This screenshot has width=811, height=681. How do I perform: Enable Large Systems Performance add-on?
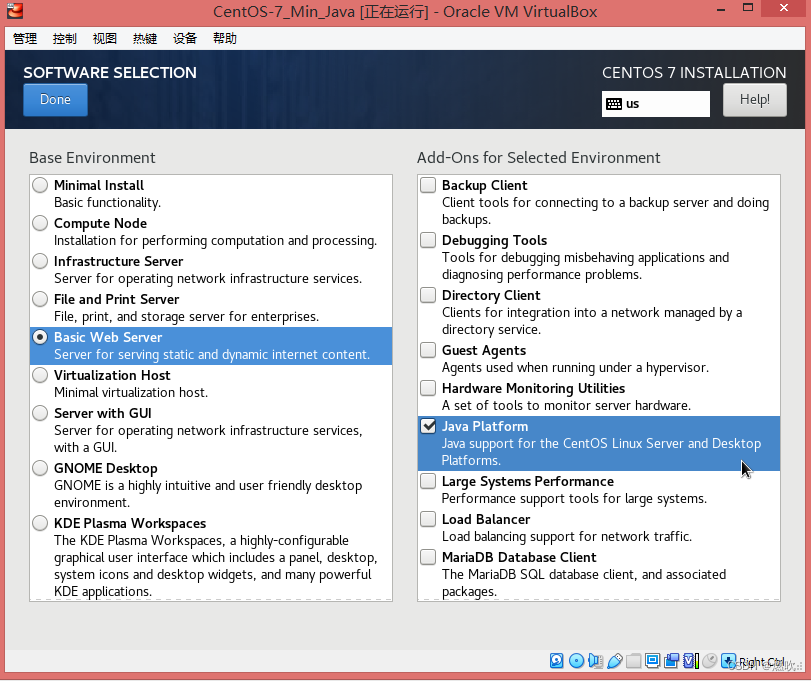(428, 481)
